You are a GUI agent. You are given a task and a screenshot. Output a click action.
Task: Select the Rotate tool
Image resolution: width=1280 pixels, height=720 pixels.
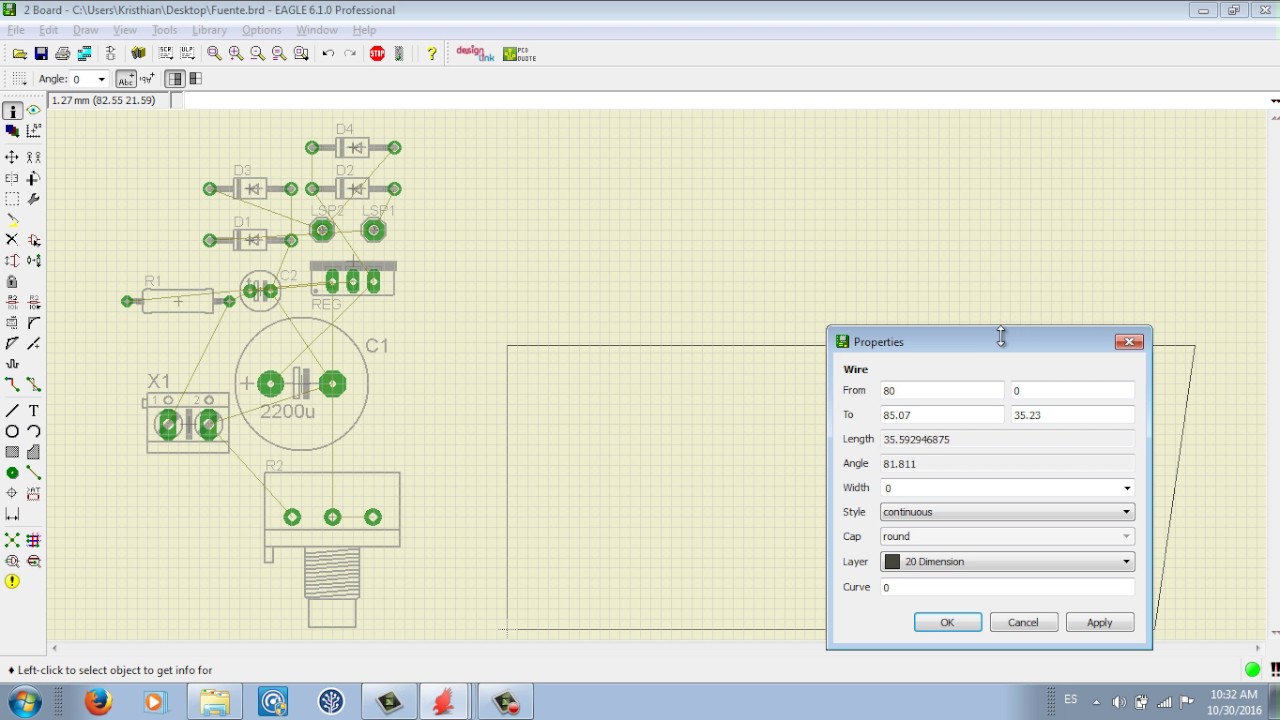click(x=33, y=178)
